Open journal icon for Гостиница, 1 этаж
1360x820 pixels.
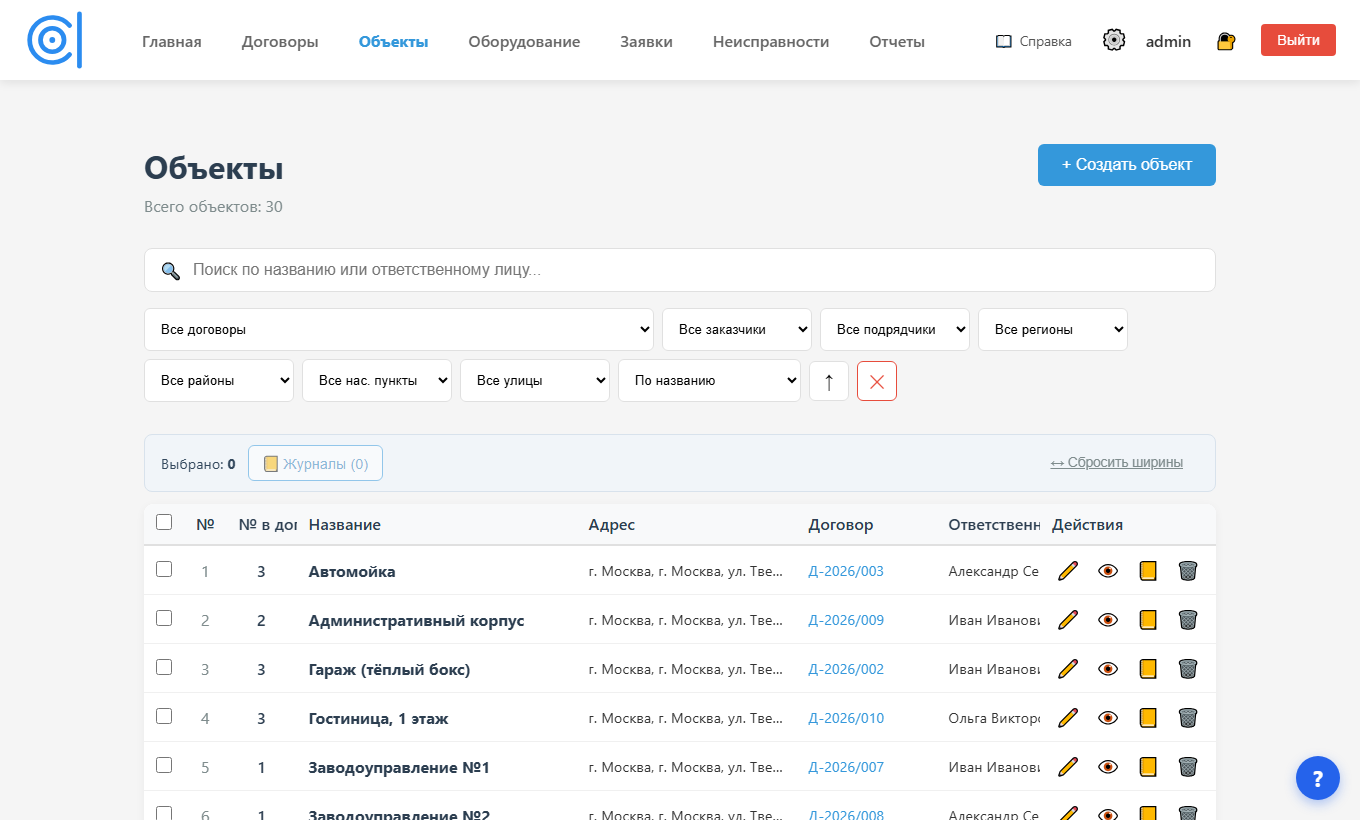(x=1148, y=718)
